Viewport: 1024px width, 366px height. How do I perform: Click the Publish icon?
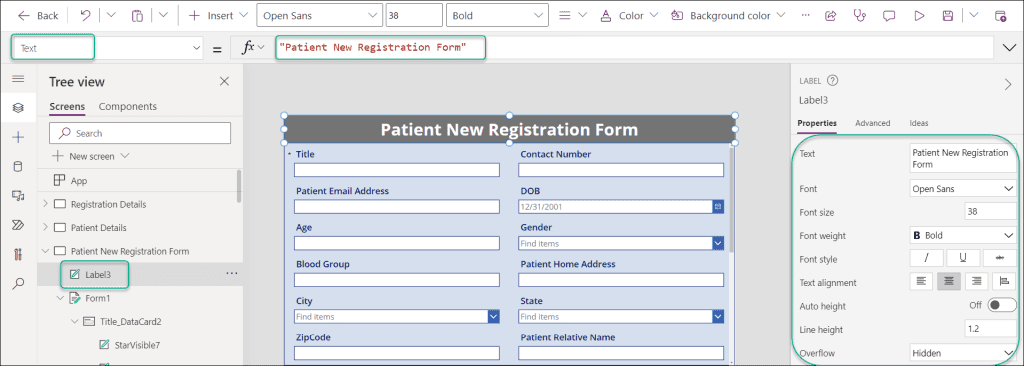point(1000,16)
